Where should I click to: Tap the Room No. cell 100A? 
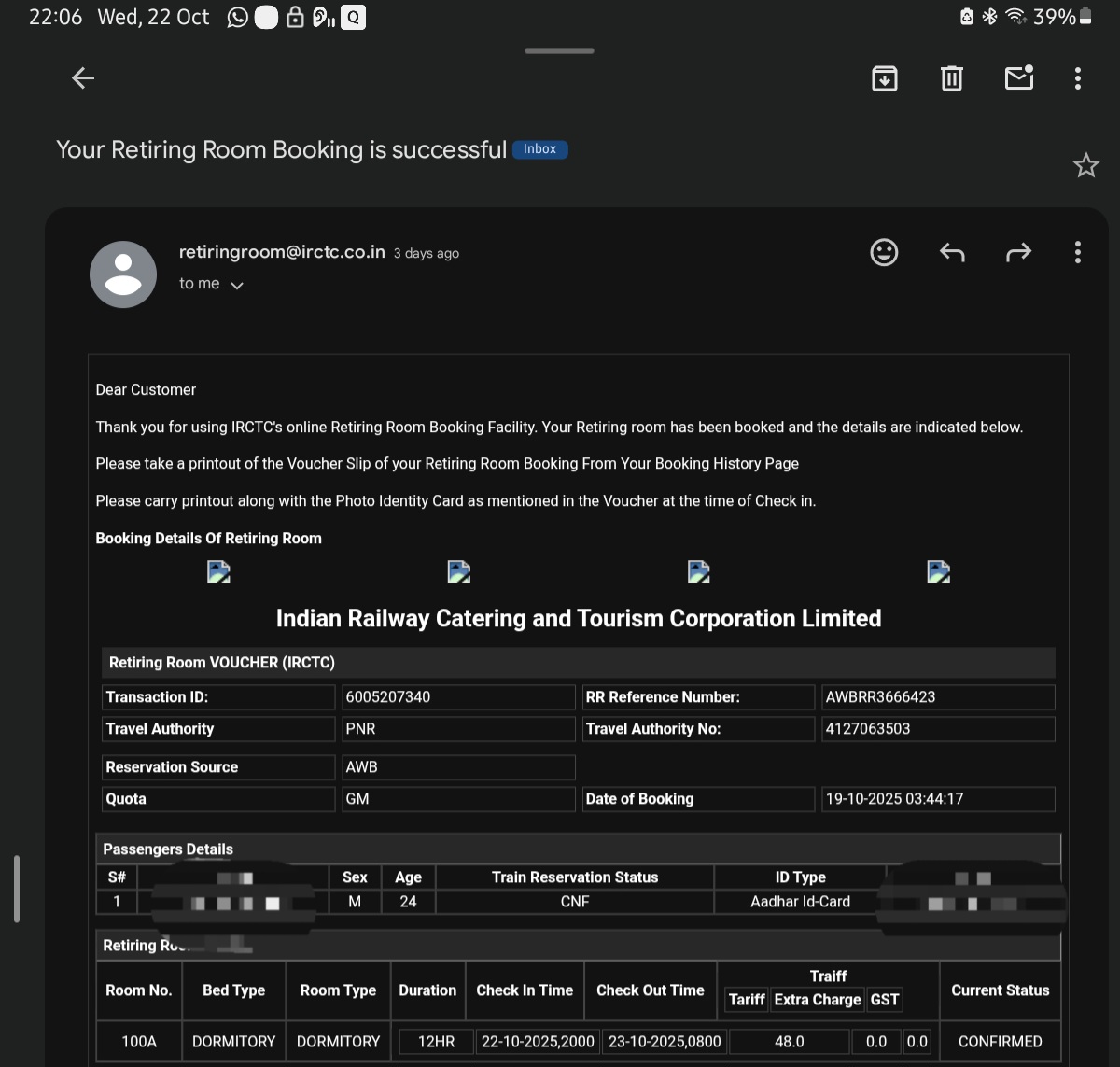(x=139, y=1041)
